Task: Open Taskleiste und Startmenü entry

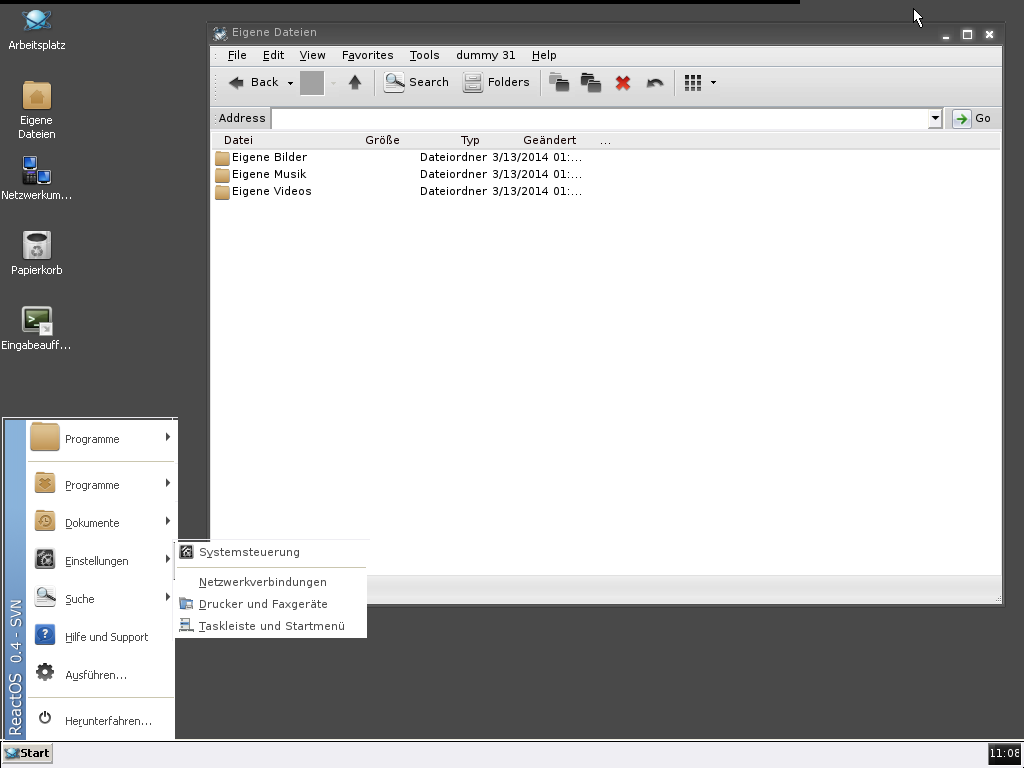Action: tap(271, 626)
